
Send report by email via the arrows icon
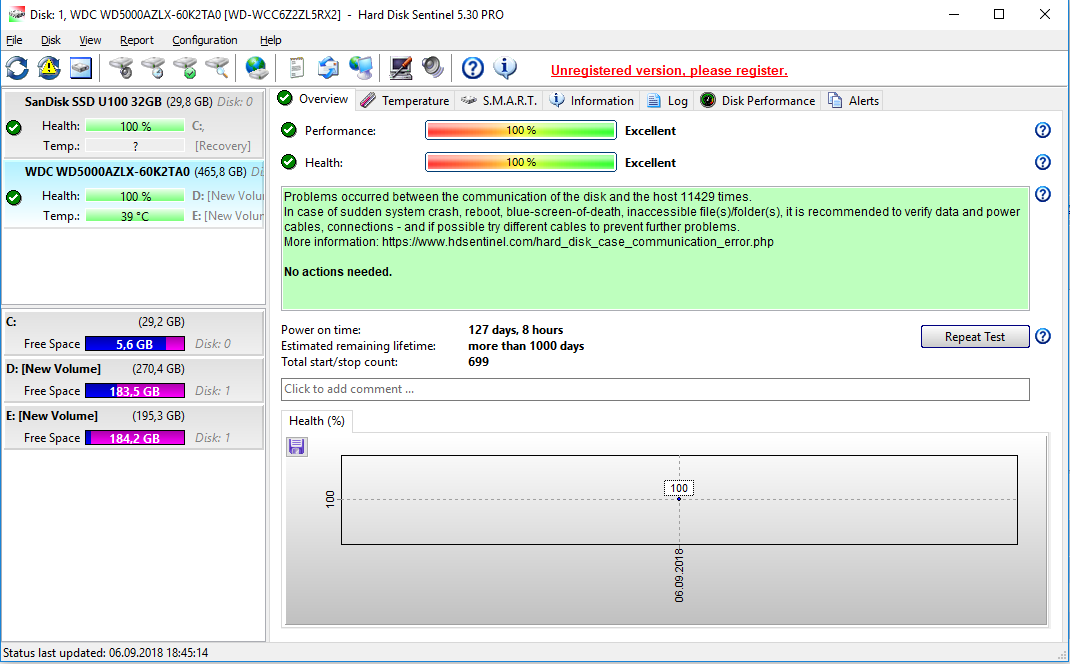329,68
